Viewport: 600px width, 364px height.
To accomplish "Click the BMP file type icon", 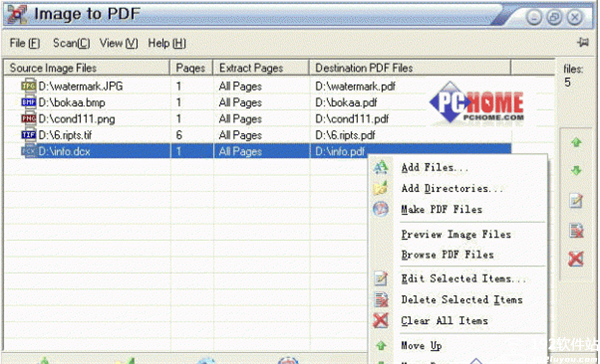I will tap(29, 102).
